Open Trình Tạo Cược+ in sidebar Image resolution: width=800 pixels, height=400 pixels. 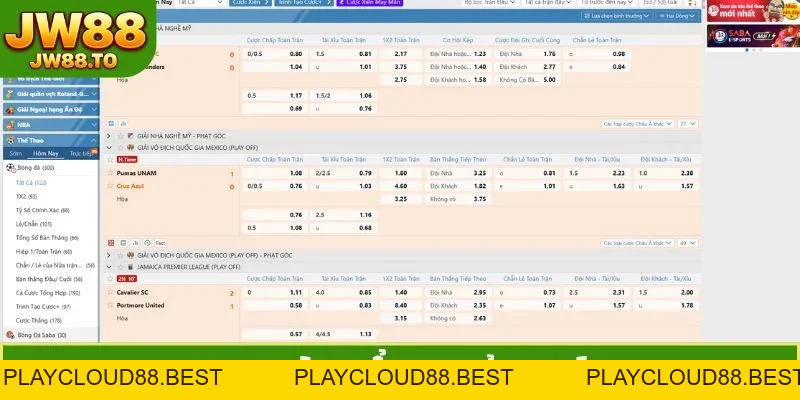coord(43,307)
